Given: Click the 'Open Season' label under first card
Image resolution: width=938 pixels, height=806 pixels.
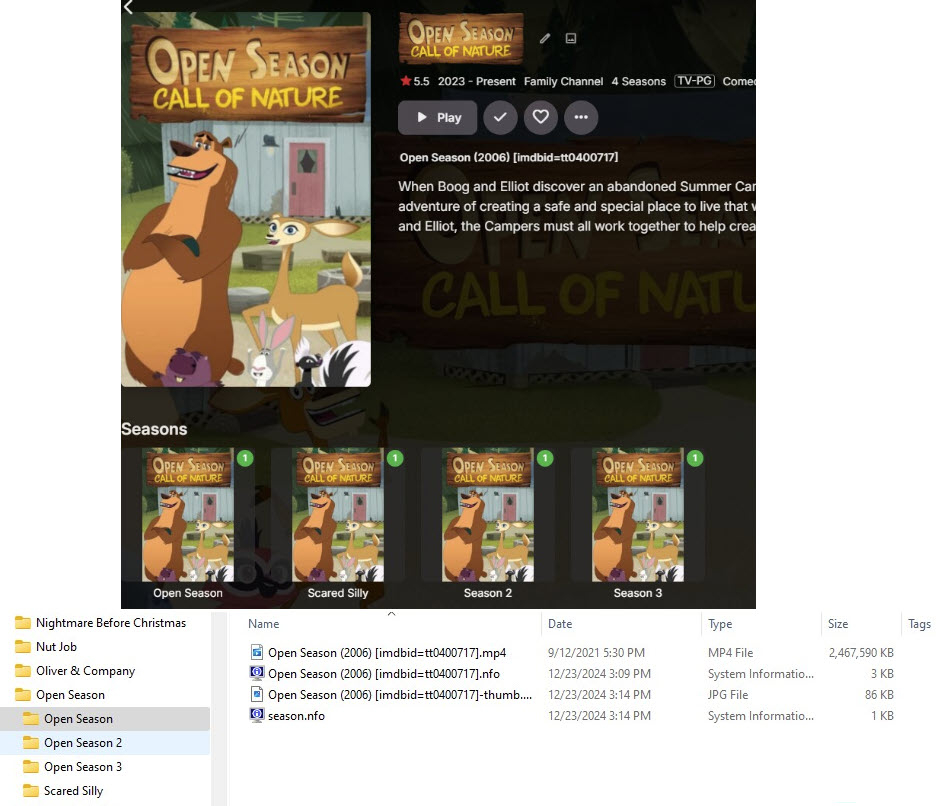Looking at the screenshot, I should (188, 593).
